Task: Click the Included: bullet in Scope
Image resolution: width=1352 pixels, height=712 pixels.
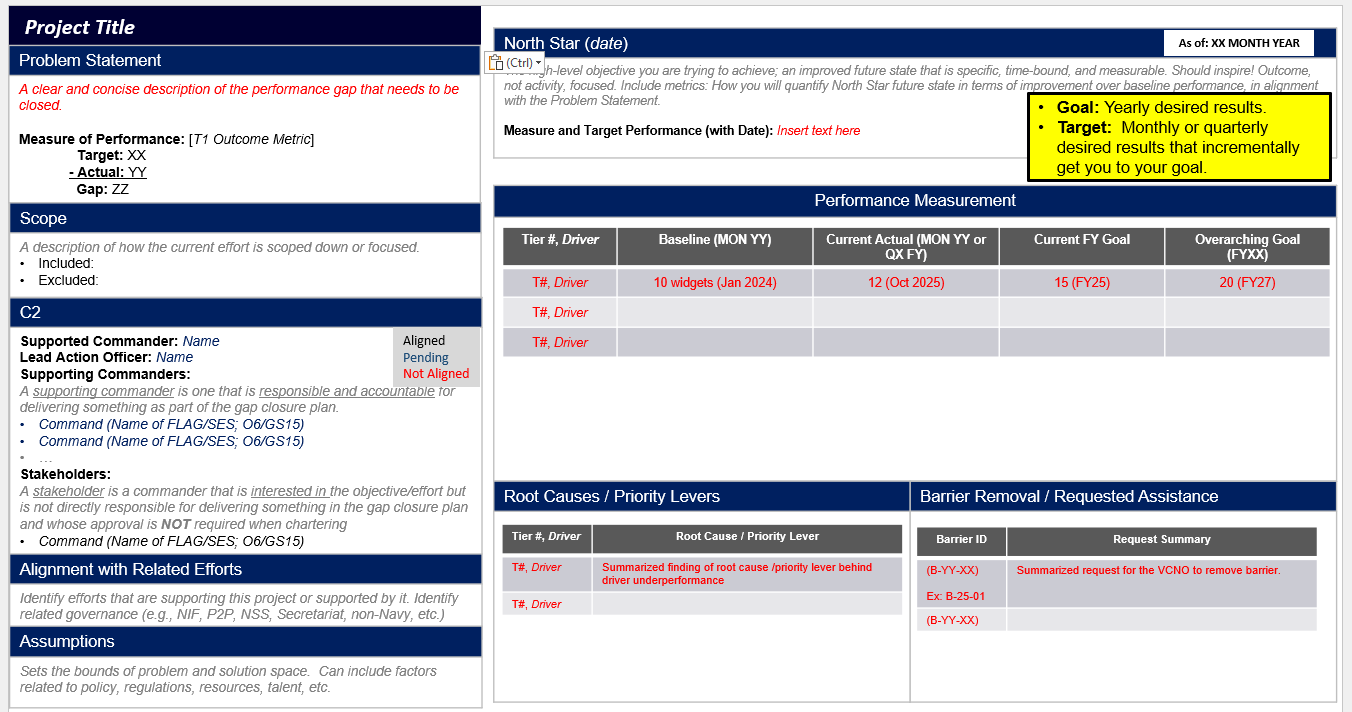Action: 66,263
